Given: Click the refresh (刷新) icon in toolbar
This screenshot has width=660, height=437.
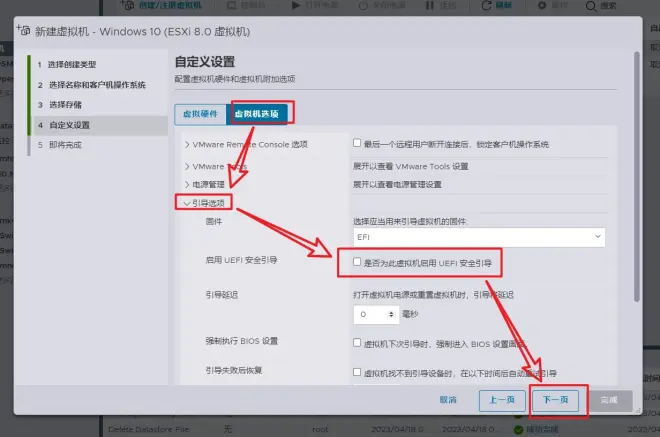Looking at the screenshot, I should 486,5.
